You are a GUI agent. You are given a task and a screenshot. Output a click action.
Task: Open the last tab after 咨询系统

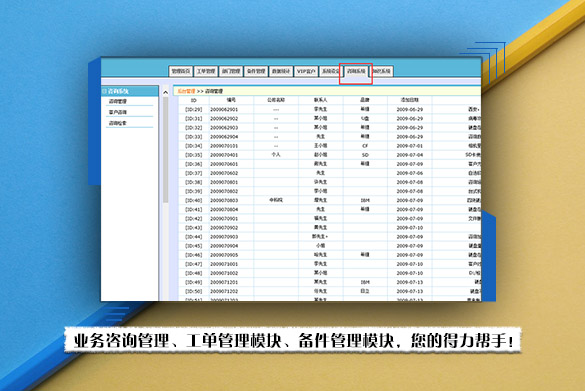[x=382, y=71]
